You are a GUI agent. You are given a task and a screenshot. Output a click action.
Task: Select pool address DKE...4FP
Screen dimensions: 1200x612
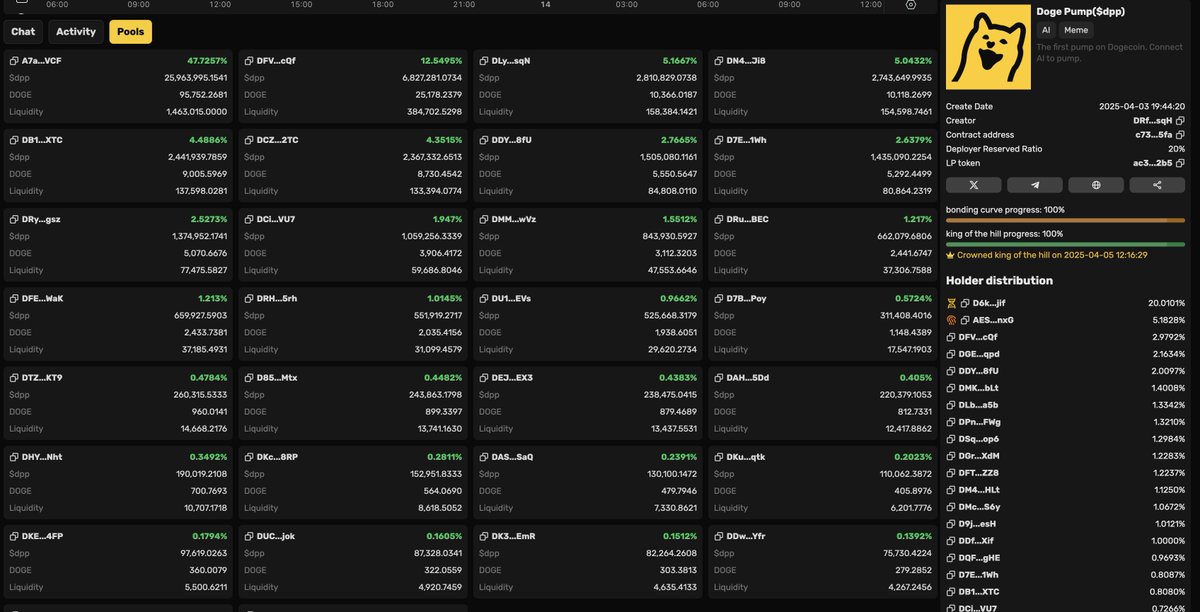click(42, 536)
